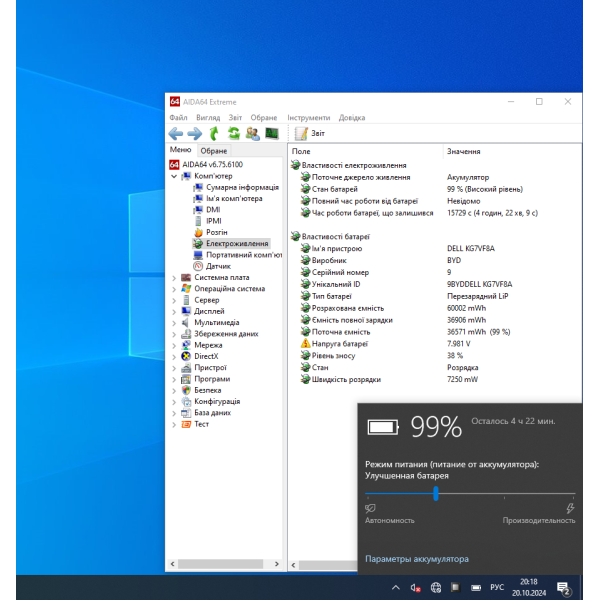Screen dimensions: 600x600
Task: Click the Производительность lightning icon
Action: (570, 508)
